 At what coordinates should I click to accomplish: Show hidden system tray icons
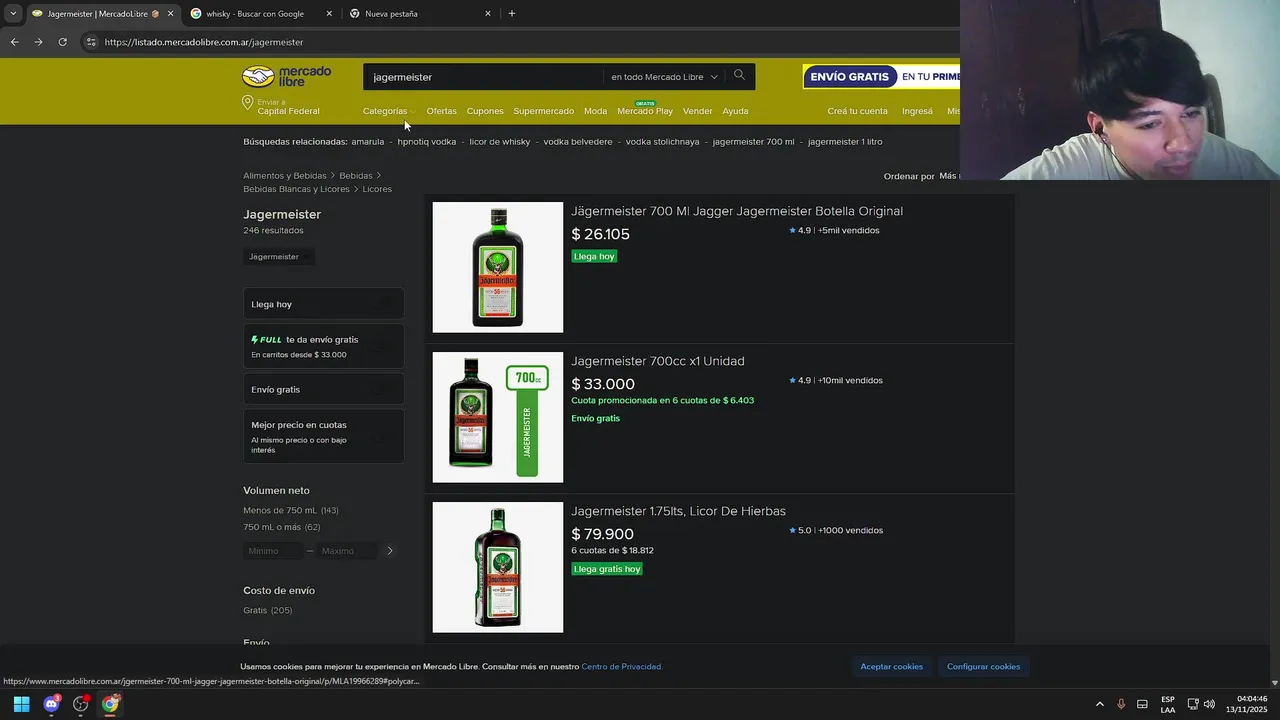pos(1100,704)
